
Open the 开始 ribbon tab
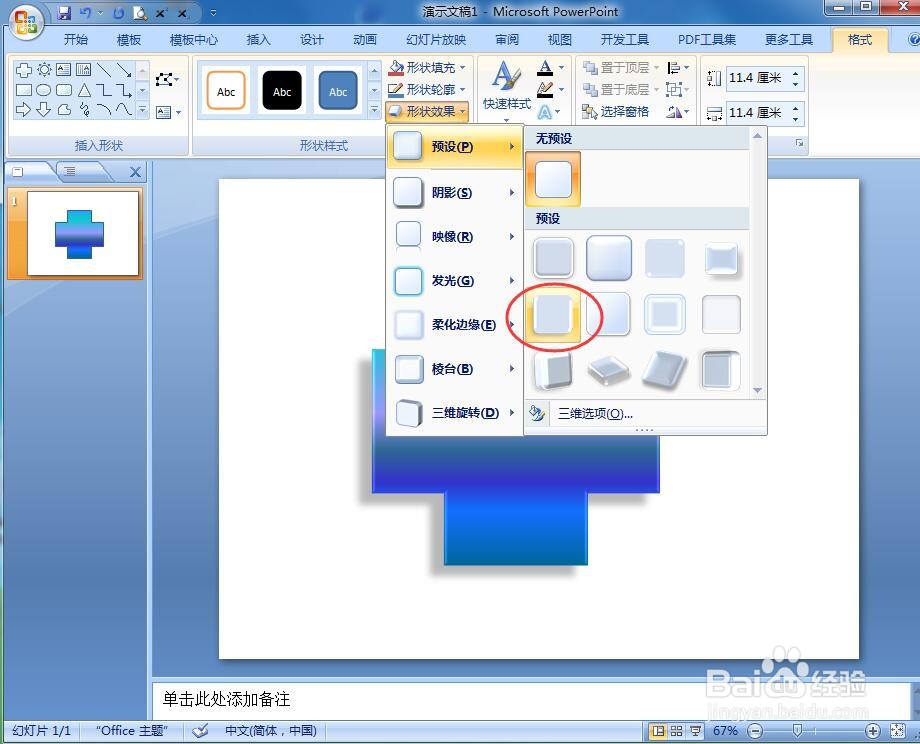click(76, 40)
